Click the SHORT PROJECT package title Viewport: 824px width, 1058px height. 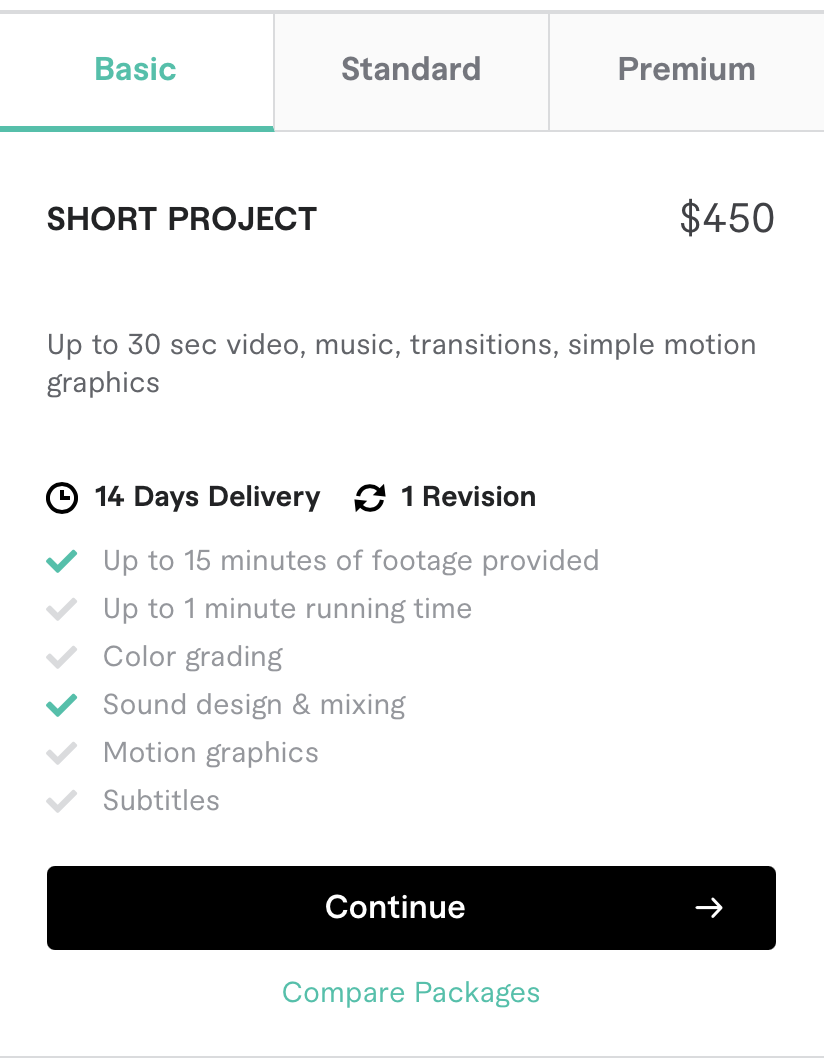tap(182, 219)
